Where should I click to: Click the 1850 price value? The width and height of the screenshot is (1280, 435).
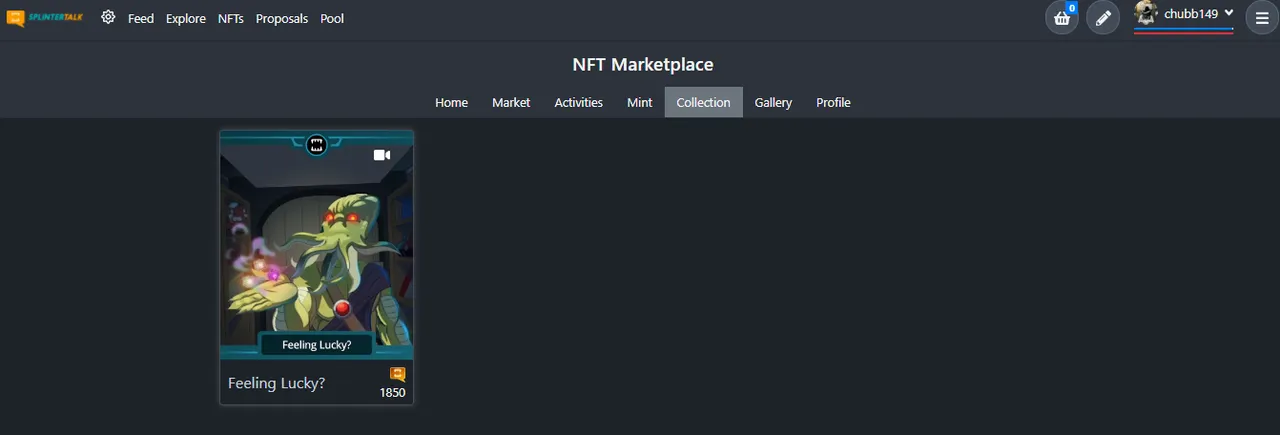(393, 393)
